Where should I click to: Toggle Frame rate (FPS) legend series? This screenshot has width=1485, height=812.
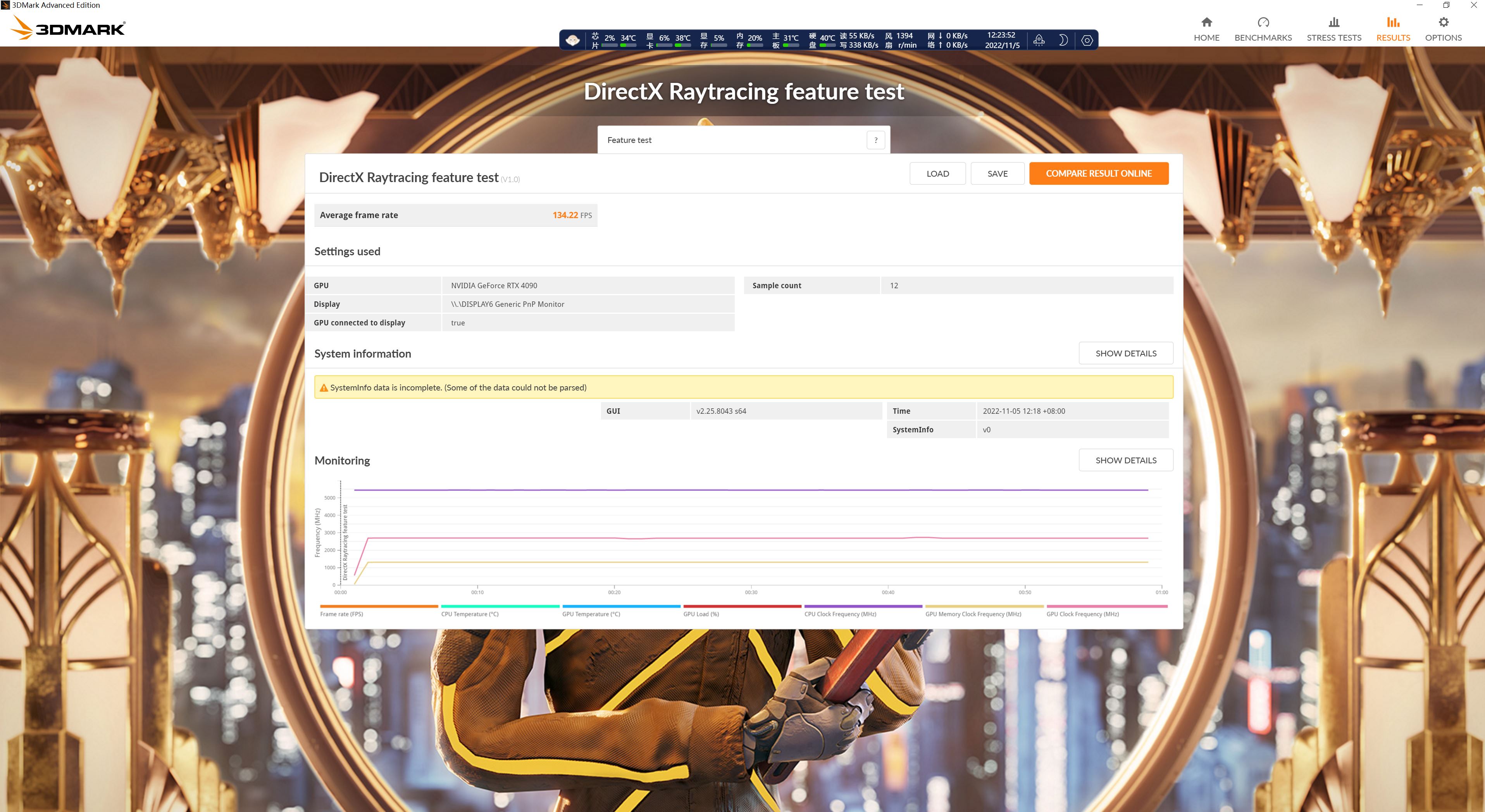click(379, 611)
